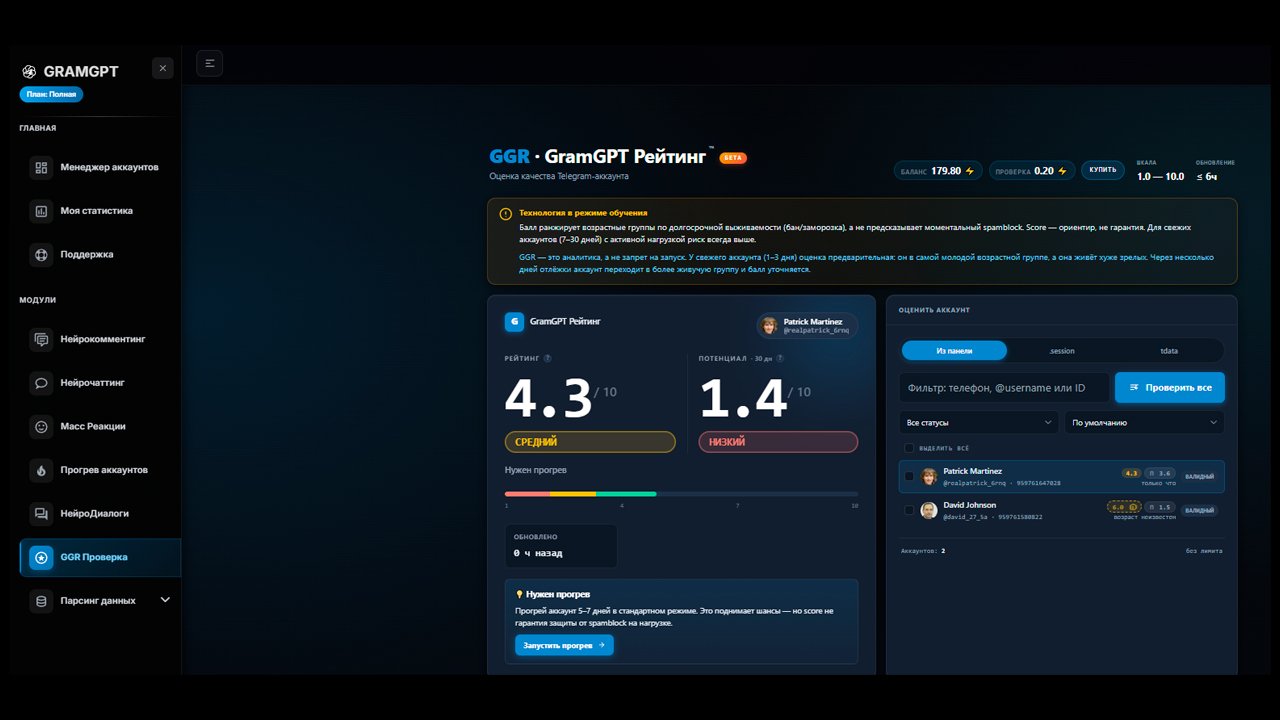The height and width of the screenshot is (720, 1280).
Task: Click the Поддержка lifebuoy icon
Action: coord(41,254)
